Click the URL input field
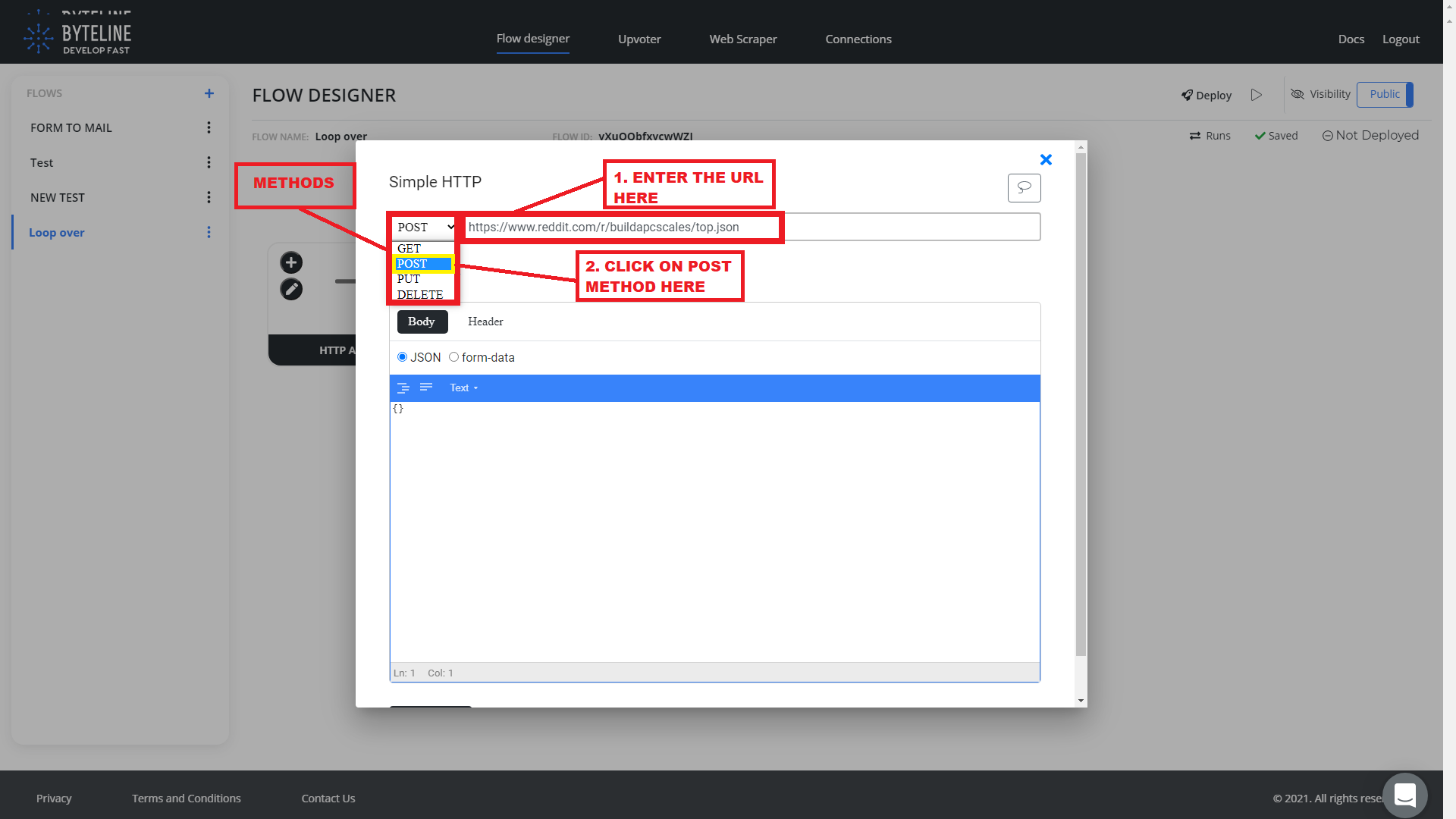Viewport: 1456px width, 819px height. pos(752,227)
